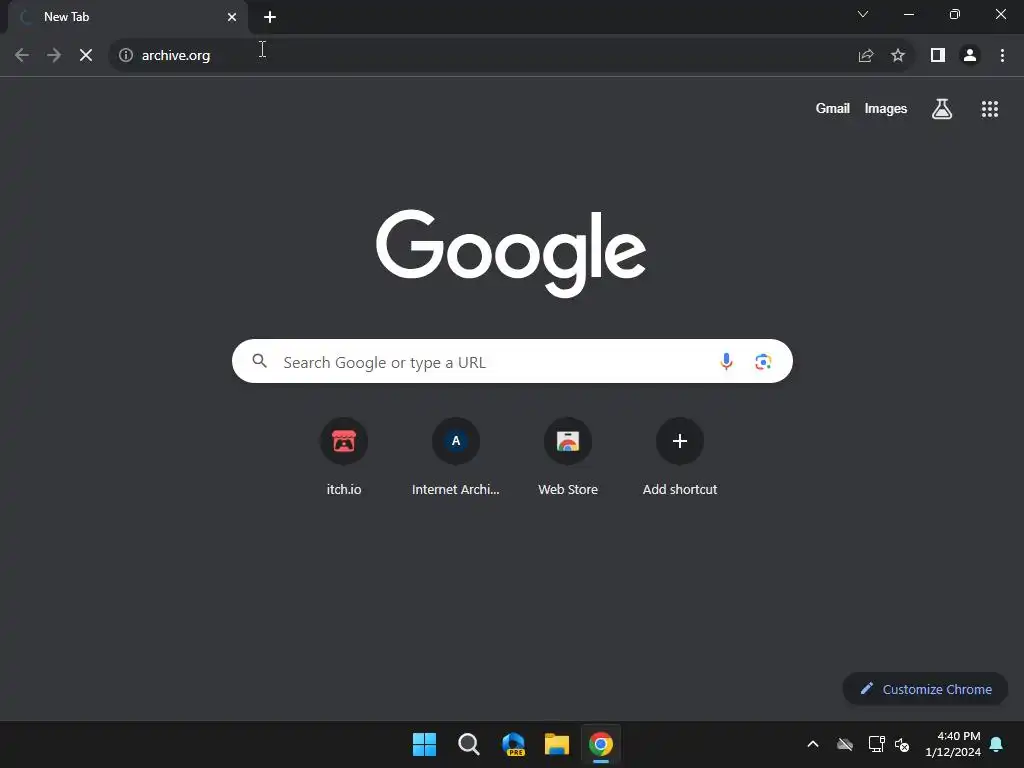The width and height of the screenshot is (1024, 768).
Task: Search by image with Google Lens icon
Action: pos(763,361)
